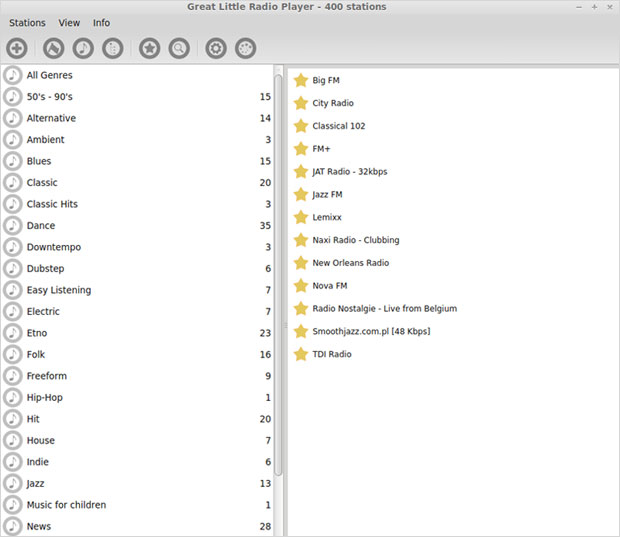Screen dimensions: 620x537
Task: Click note icon beside Hip-Hop
Action: (x=13, y=397)
